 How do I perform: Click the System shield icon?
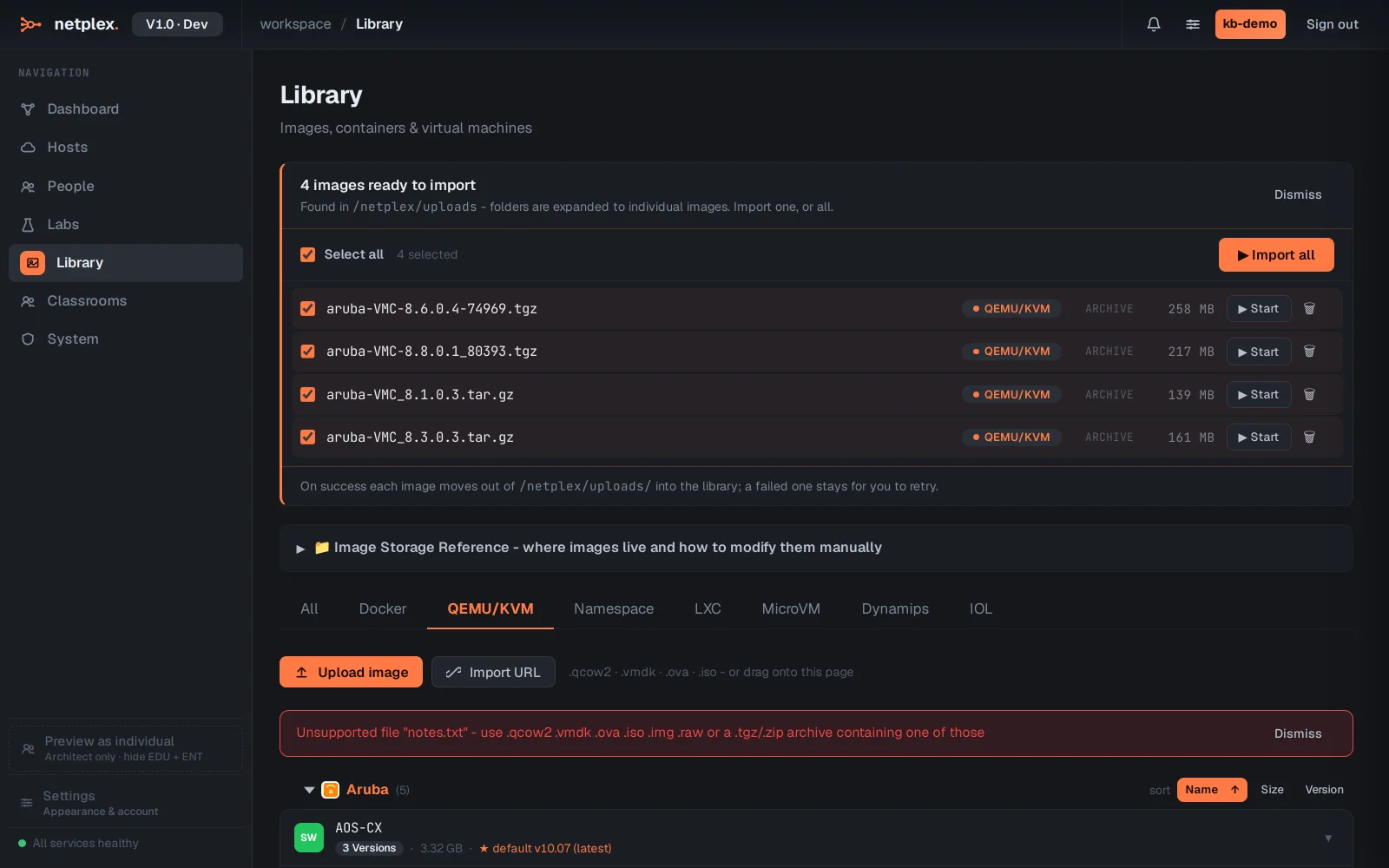pyautogui.click(x=28, y=339)
